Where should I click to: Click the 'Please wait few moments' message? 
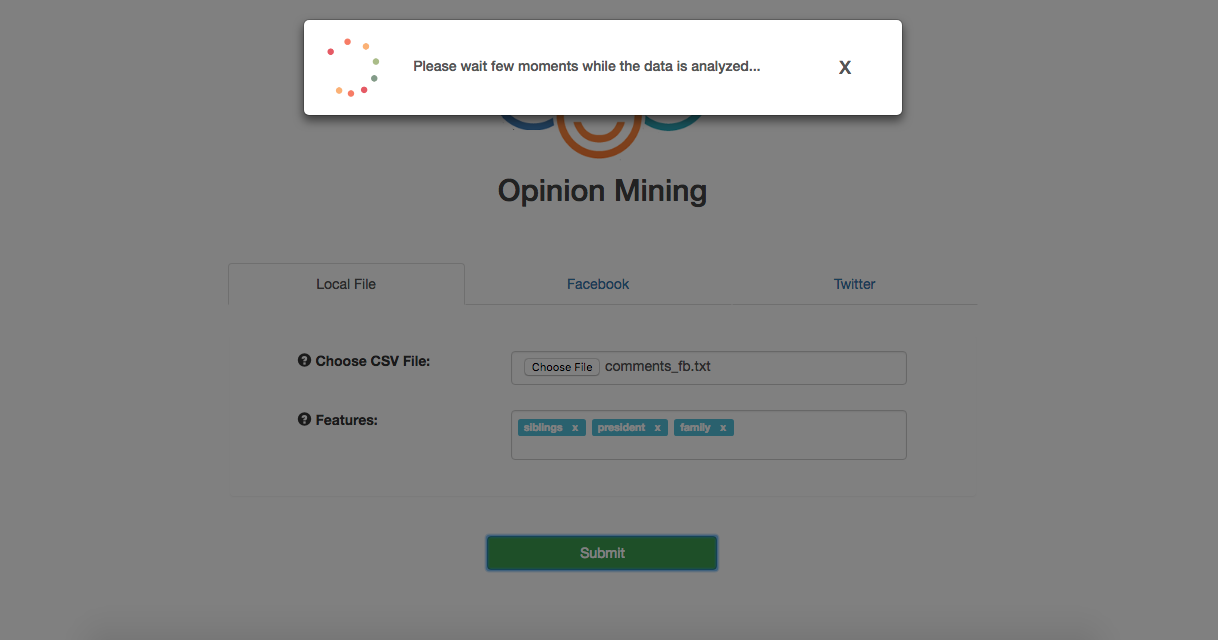point(586,67)
